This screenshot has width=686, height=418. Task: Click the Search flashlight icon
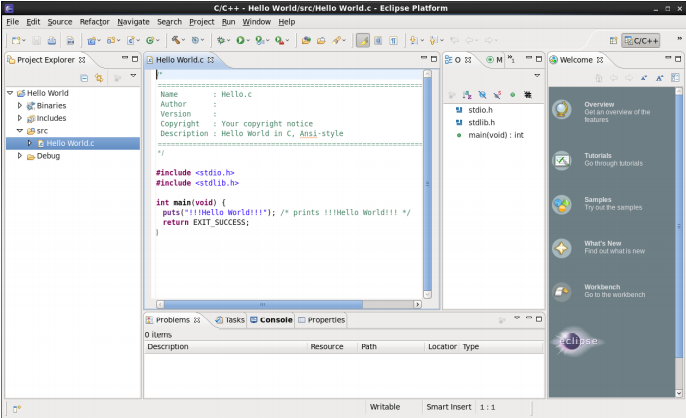click(336, 40)
